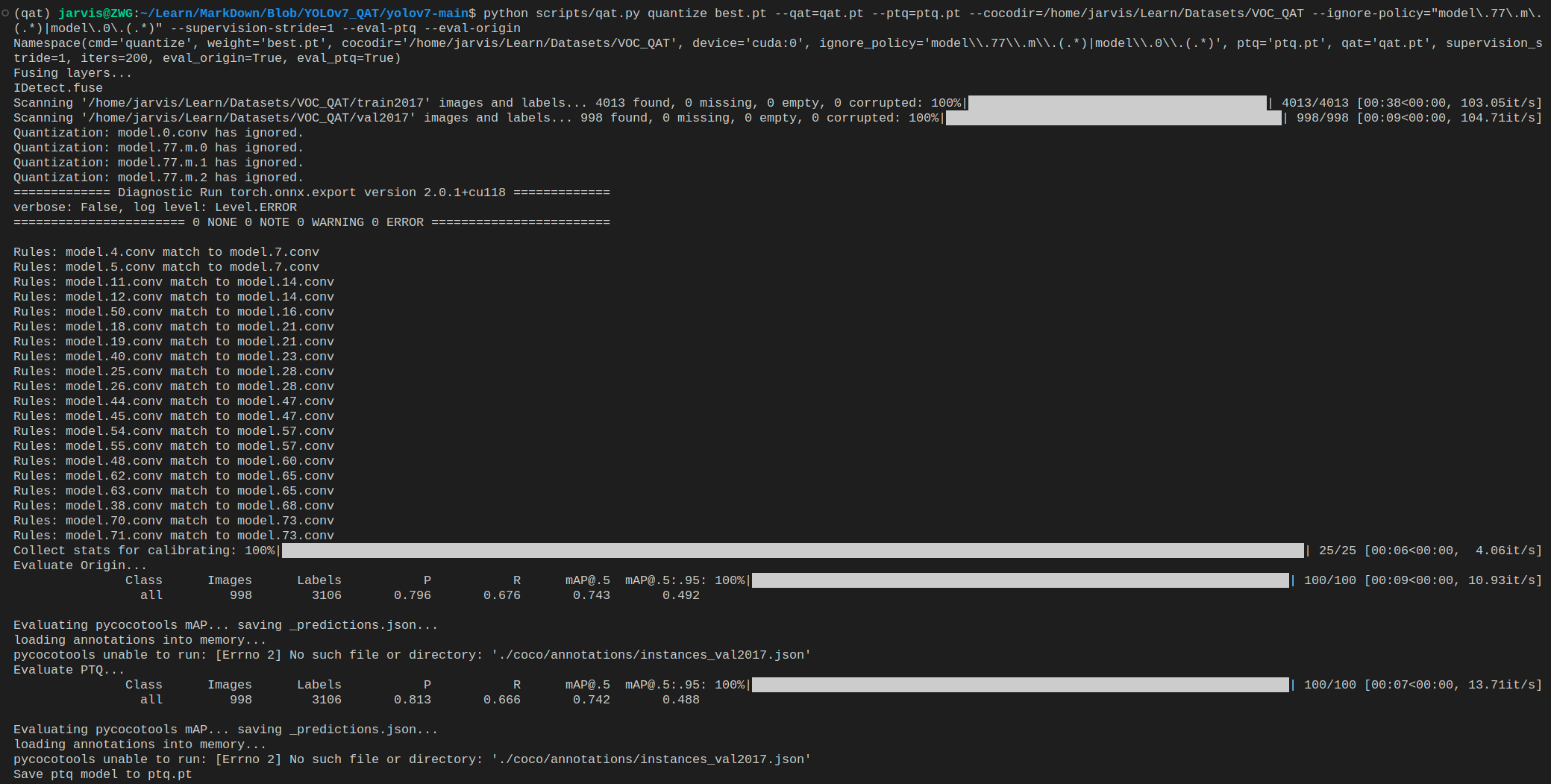Click 'verbose: False, log level: Level.ERROR'
This screenshot has height=784, width=1551.
click(x=155, y=207)
